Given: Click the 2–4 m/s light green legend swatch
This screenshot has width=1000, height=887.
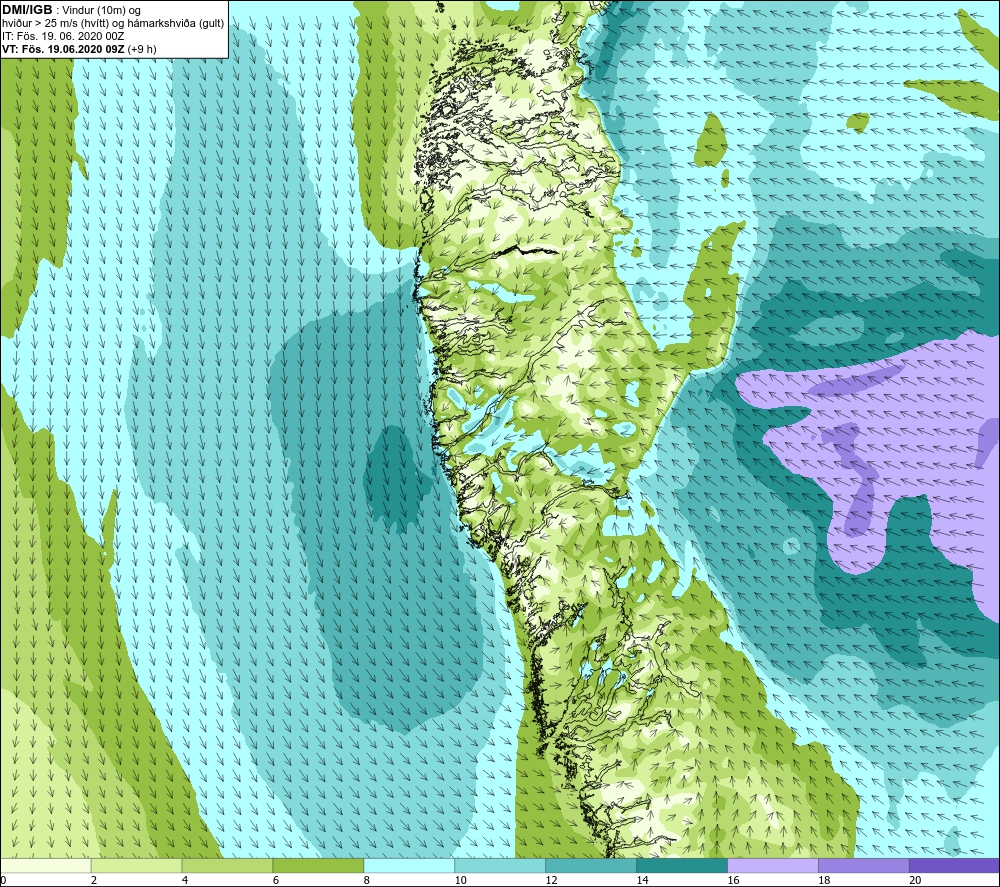Looking at the screenshot, I should point(136,865).
